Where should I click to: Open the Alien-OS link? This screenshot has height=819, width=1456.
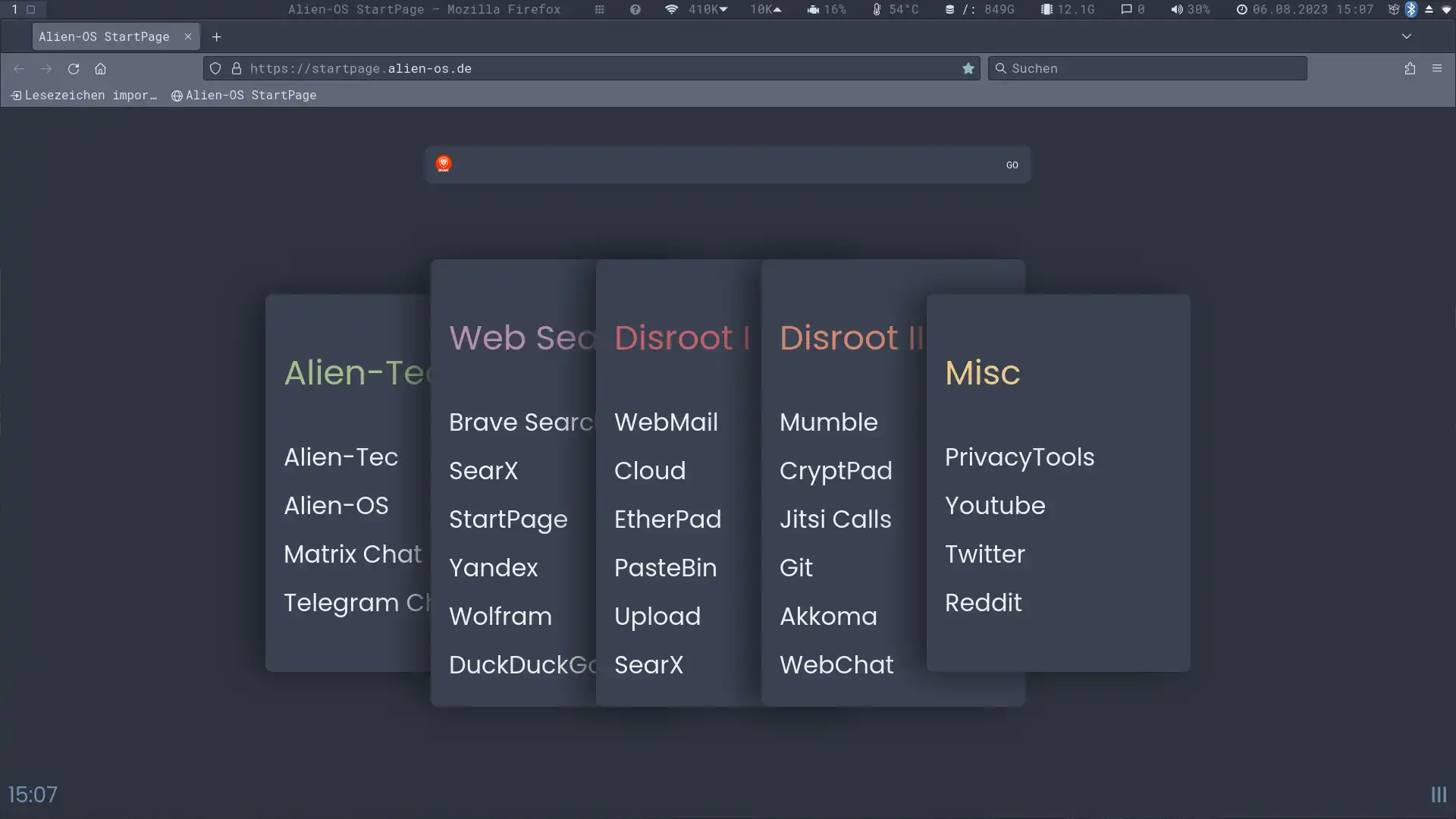[x=336, y=506]
